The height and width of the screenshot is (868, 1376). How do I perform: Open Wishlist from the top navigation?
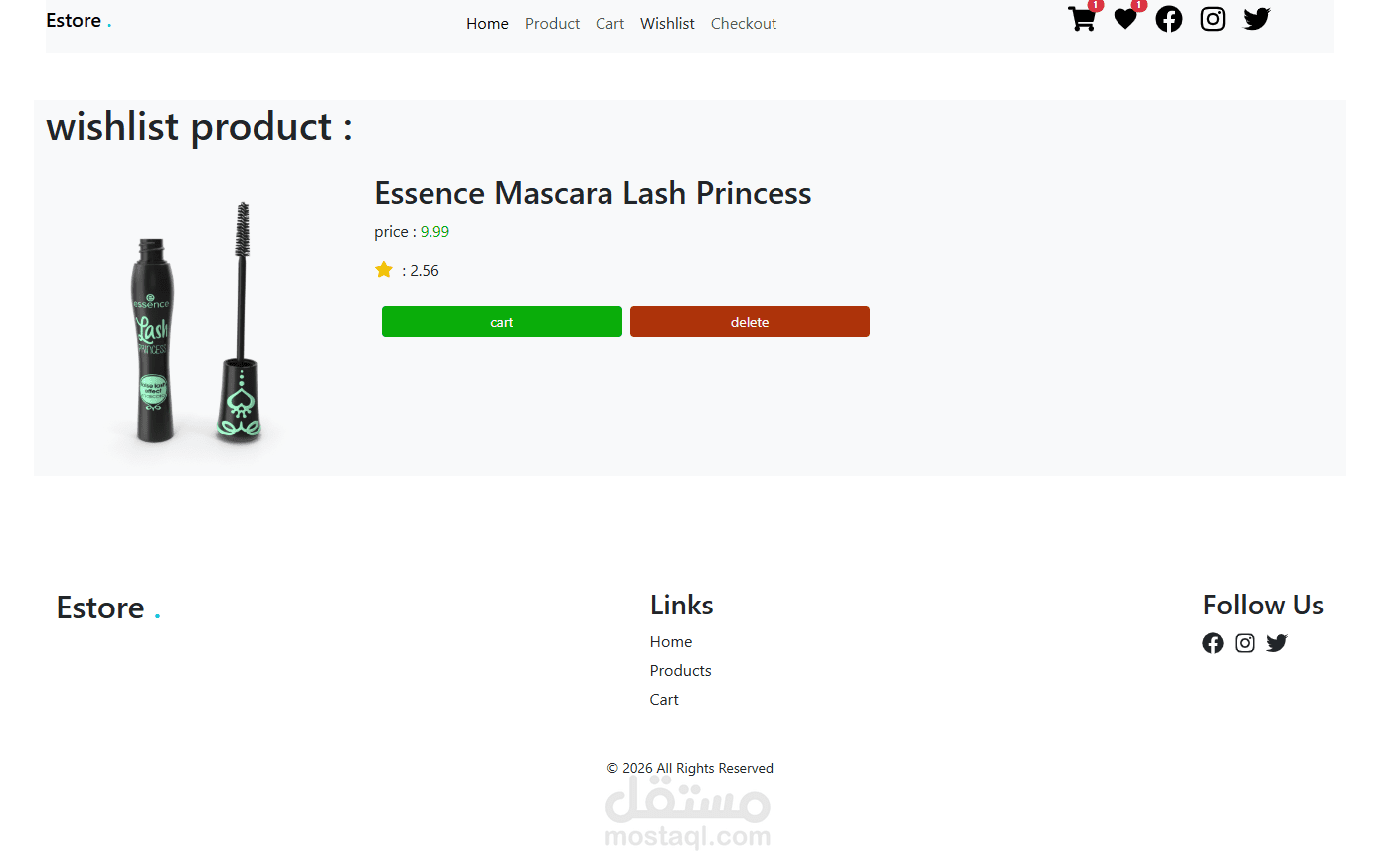(667, 24)
